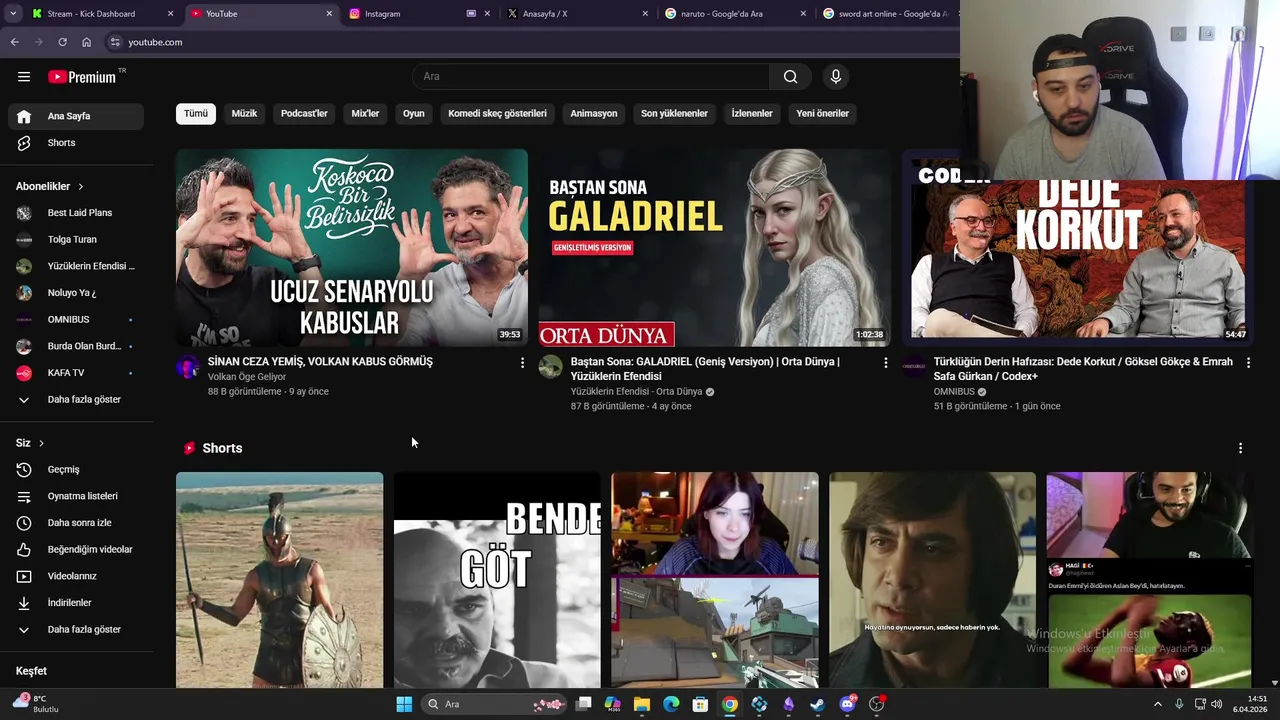Open more options for Galadriel video
Viewport: 1280px width, 720px height.
885,363
